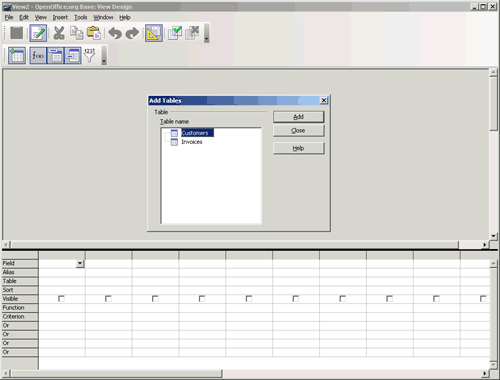Viewport: 500px width, 380px height.
Task: Open the File menu
Action: [9, 17]
